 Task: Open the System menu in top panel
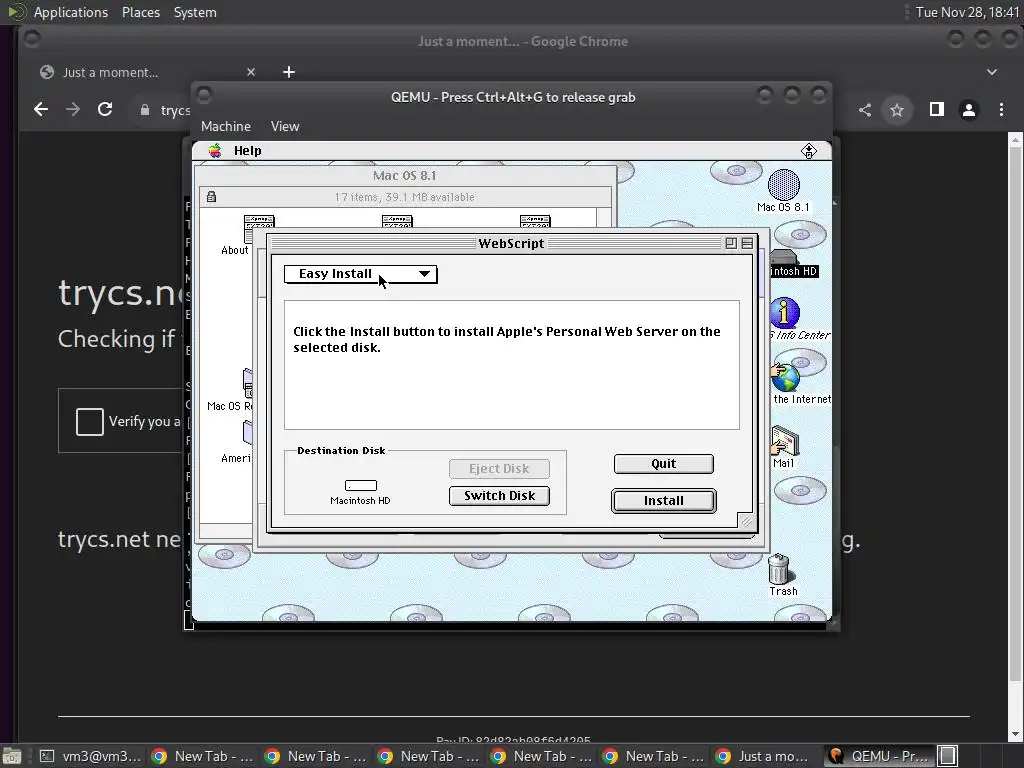pos(195,12)
